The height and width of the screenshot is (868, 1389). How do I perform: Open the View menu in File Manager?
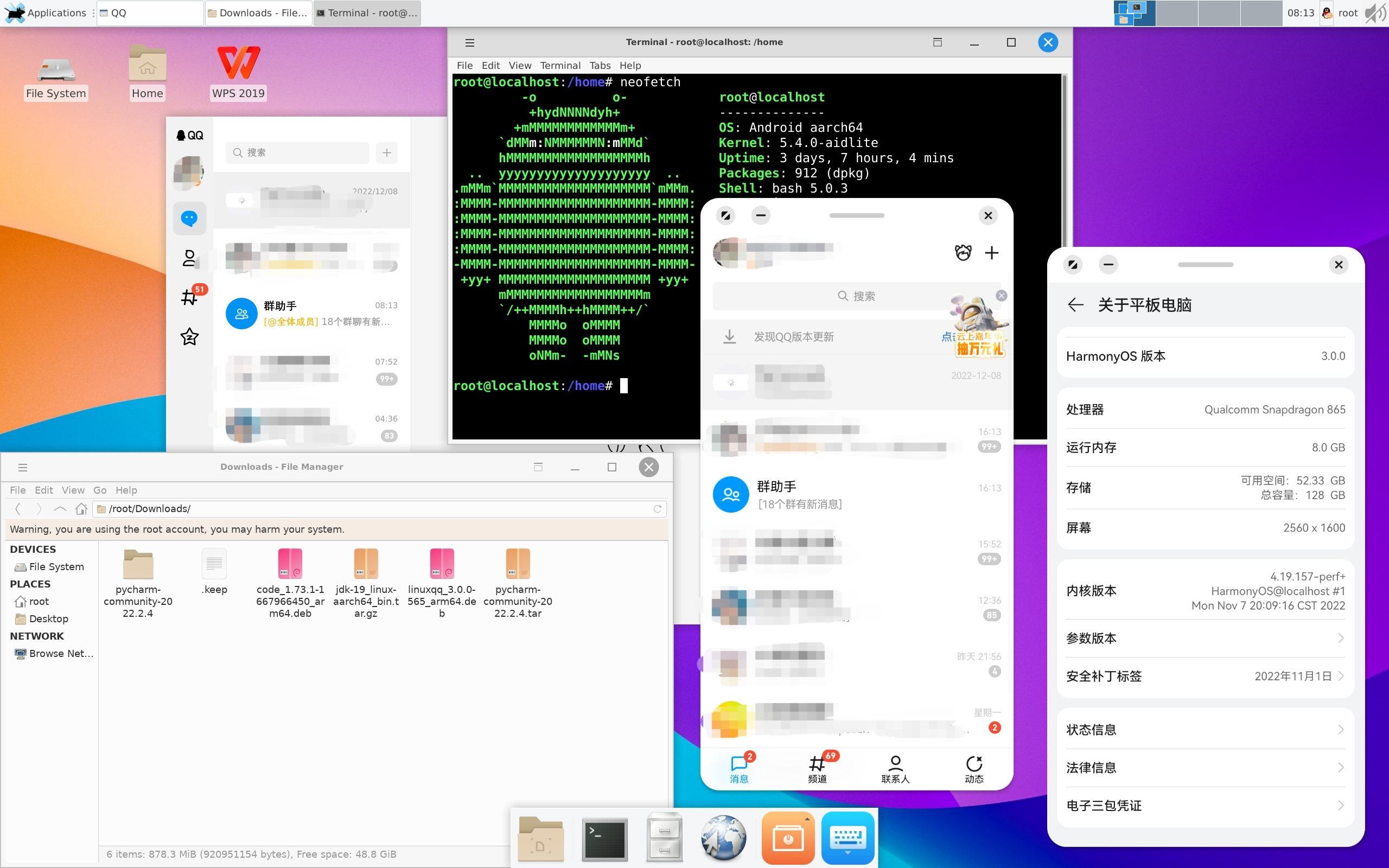coord(73,490)
